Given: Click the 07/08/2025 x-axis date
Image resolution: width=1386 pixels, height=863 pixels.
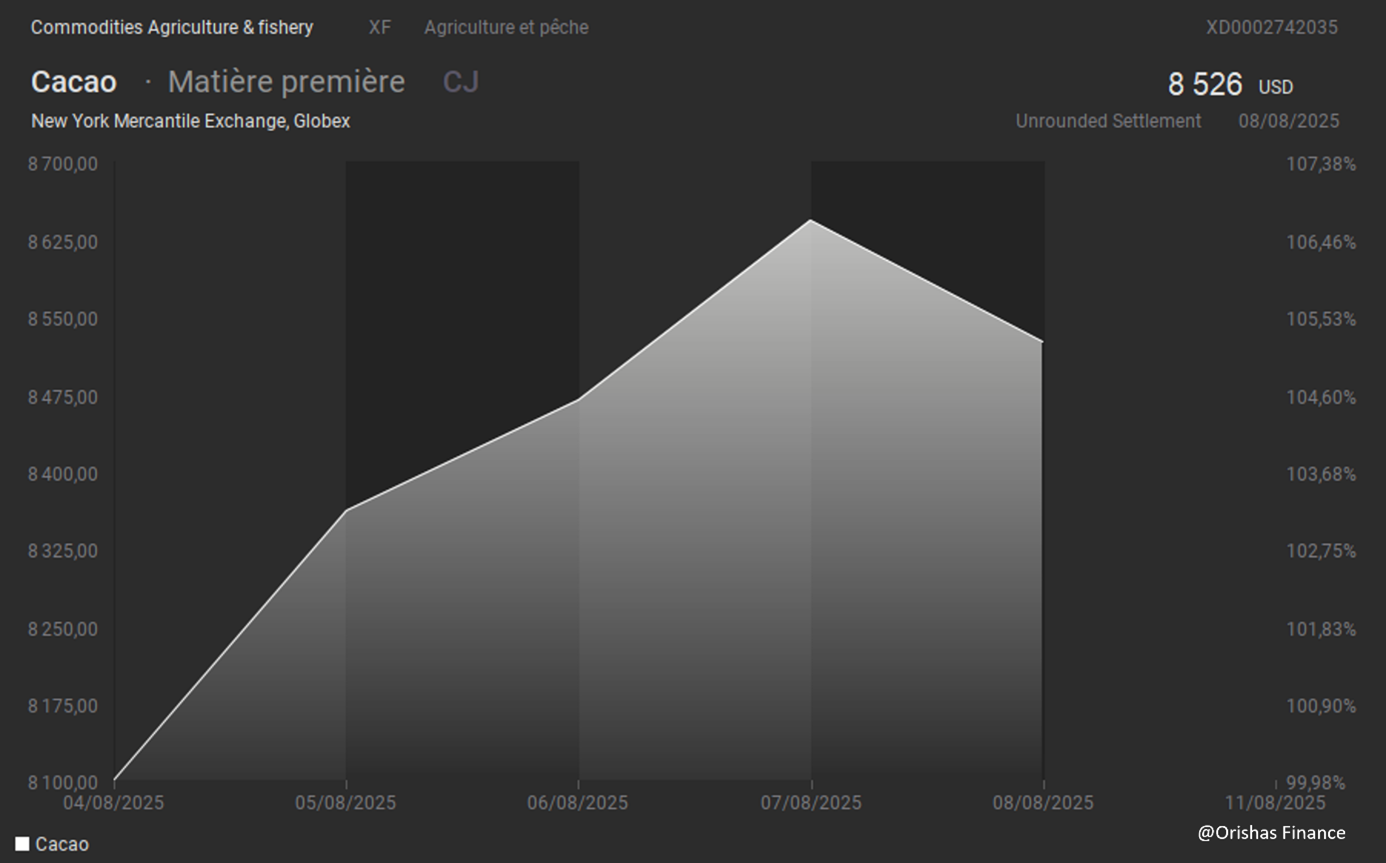Looking at the screenshot, I should click(x=811, y=802).
